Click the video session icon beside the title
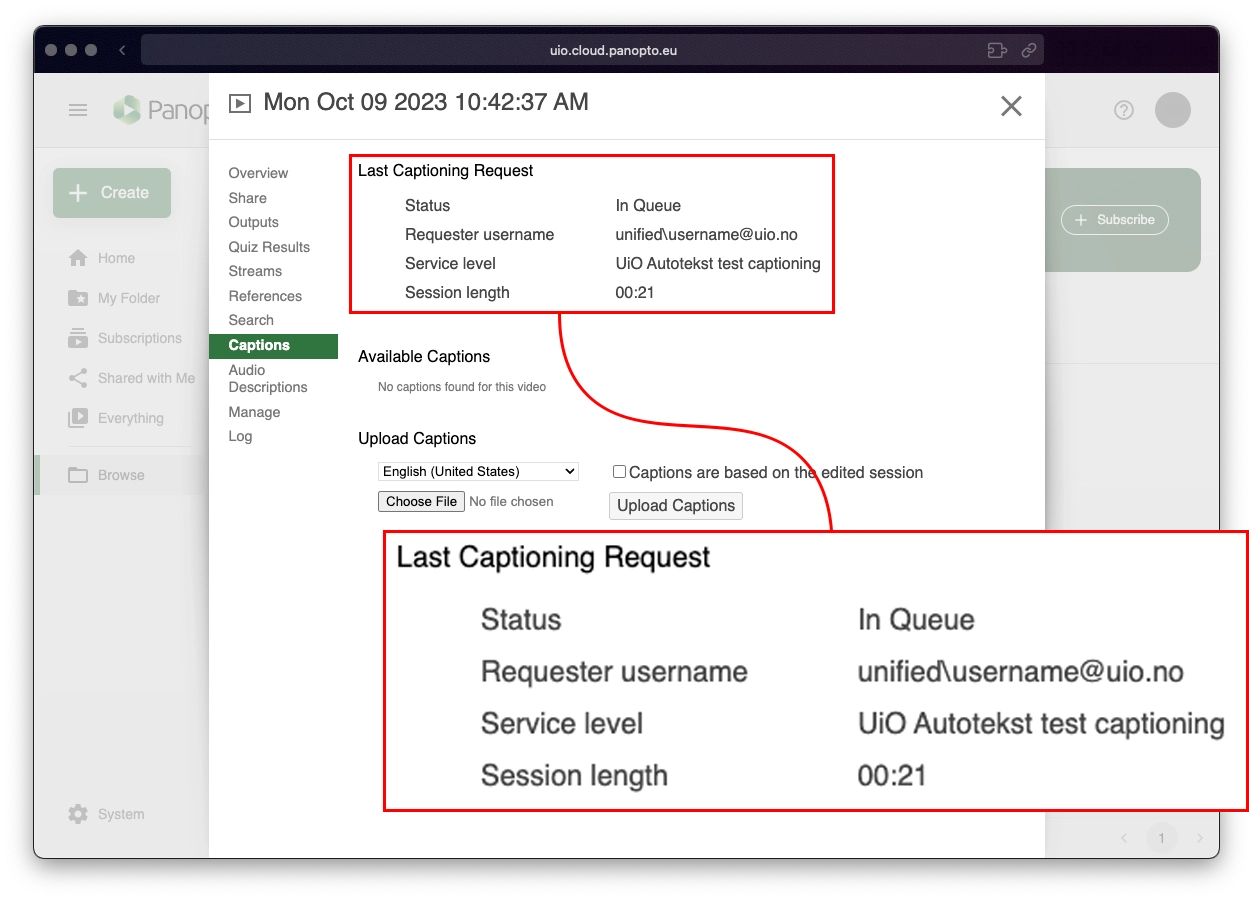This screenshot has height=900, width=1253. [x=240, y=103]
